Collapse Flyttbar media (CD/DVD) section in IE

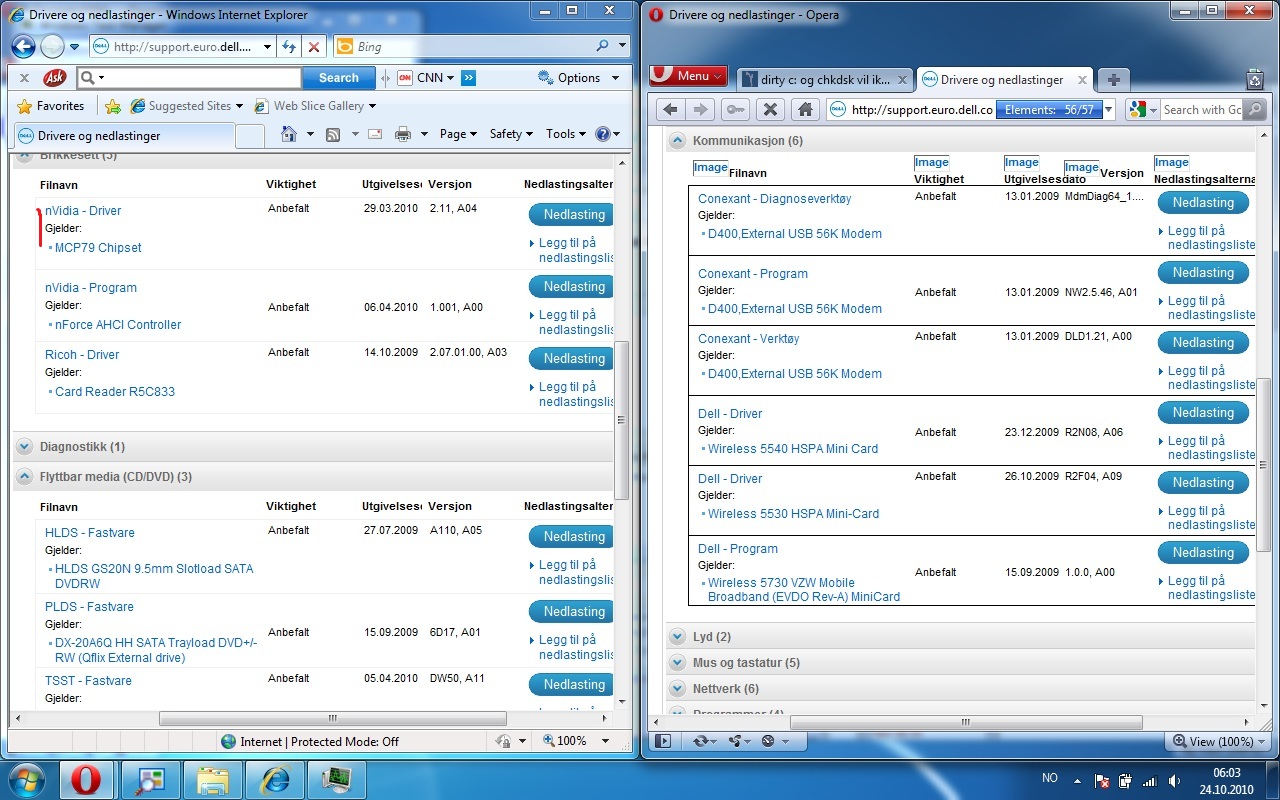click(x=25, y=477)
